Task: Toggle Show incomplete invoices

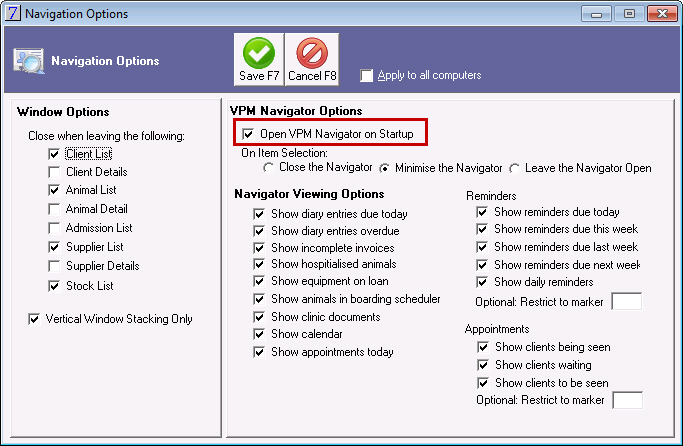Action: [x=259, y=248]
